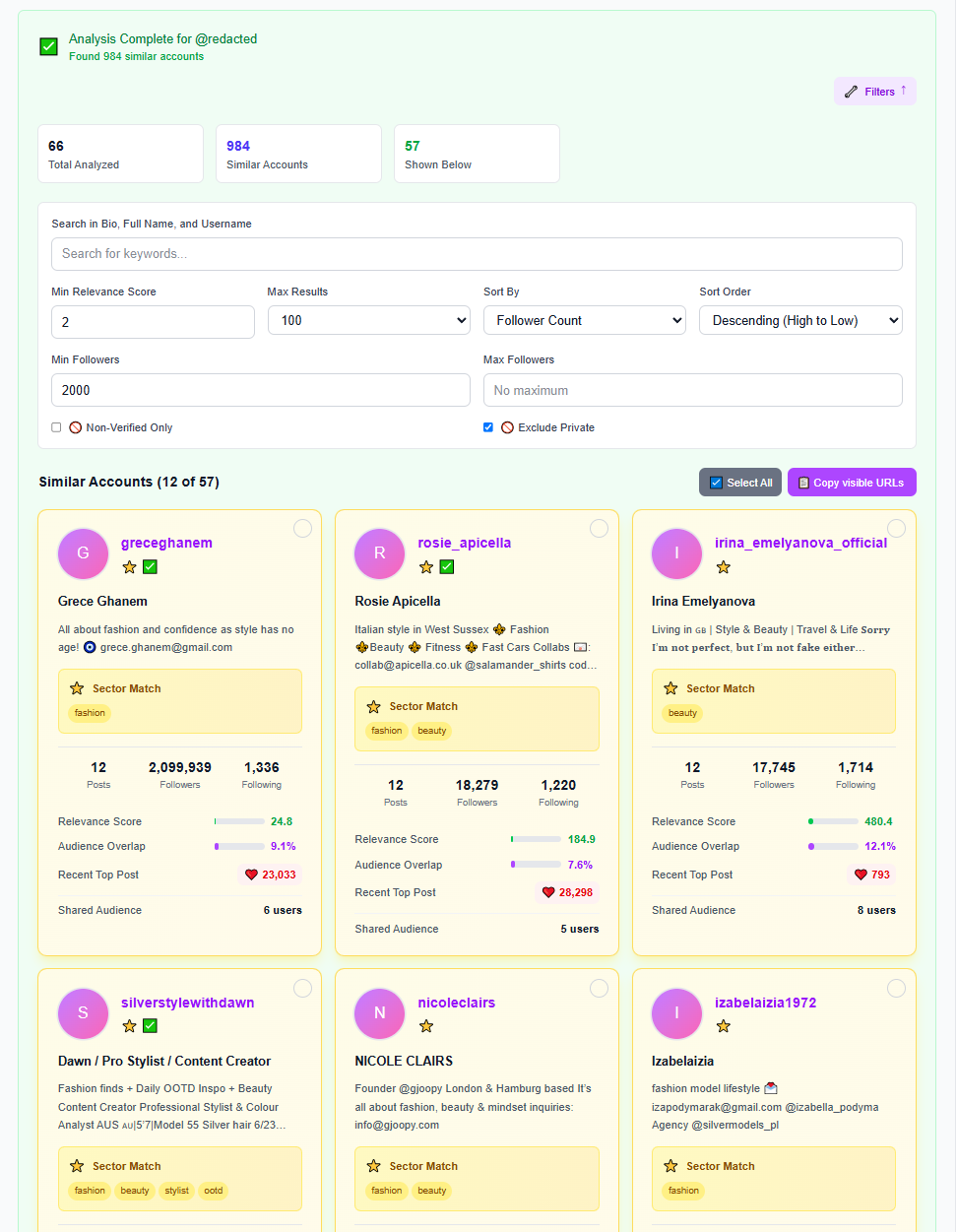Click the Select All button
Viewport: 957px width, 1232px height.
point(739,483)
